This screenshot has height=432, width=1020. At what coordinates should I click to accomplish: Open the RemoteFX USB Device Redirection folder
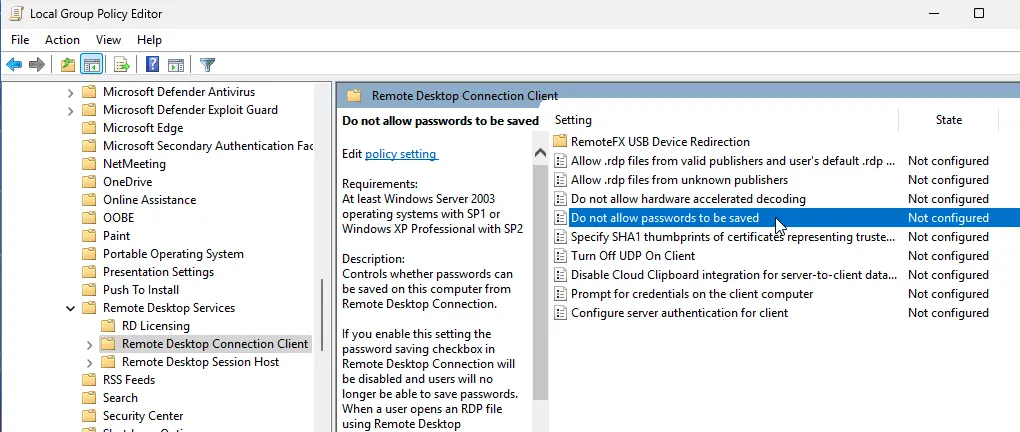(660, 142)
